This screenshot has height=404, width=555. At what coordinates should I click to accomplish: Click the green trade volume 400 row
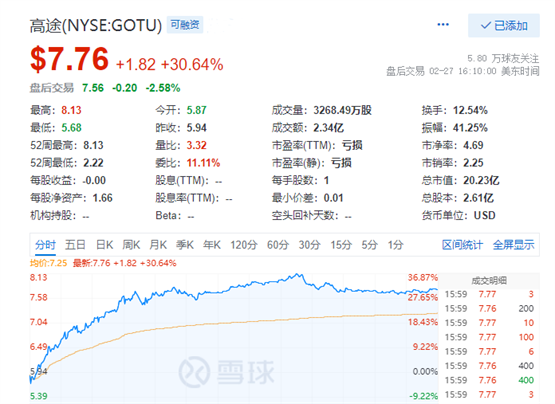coord(489,380)
